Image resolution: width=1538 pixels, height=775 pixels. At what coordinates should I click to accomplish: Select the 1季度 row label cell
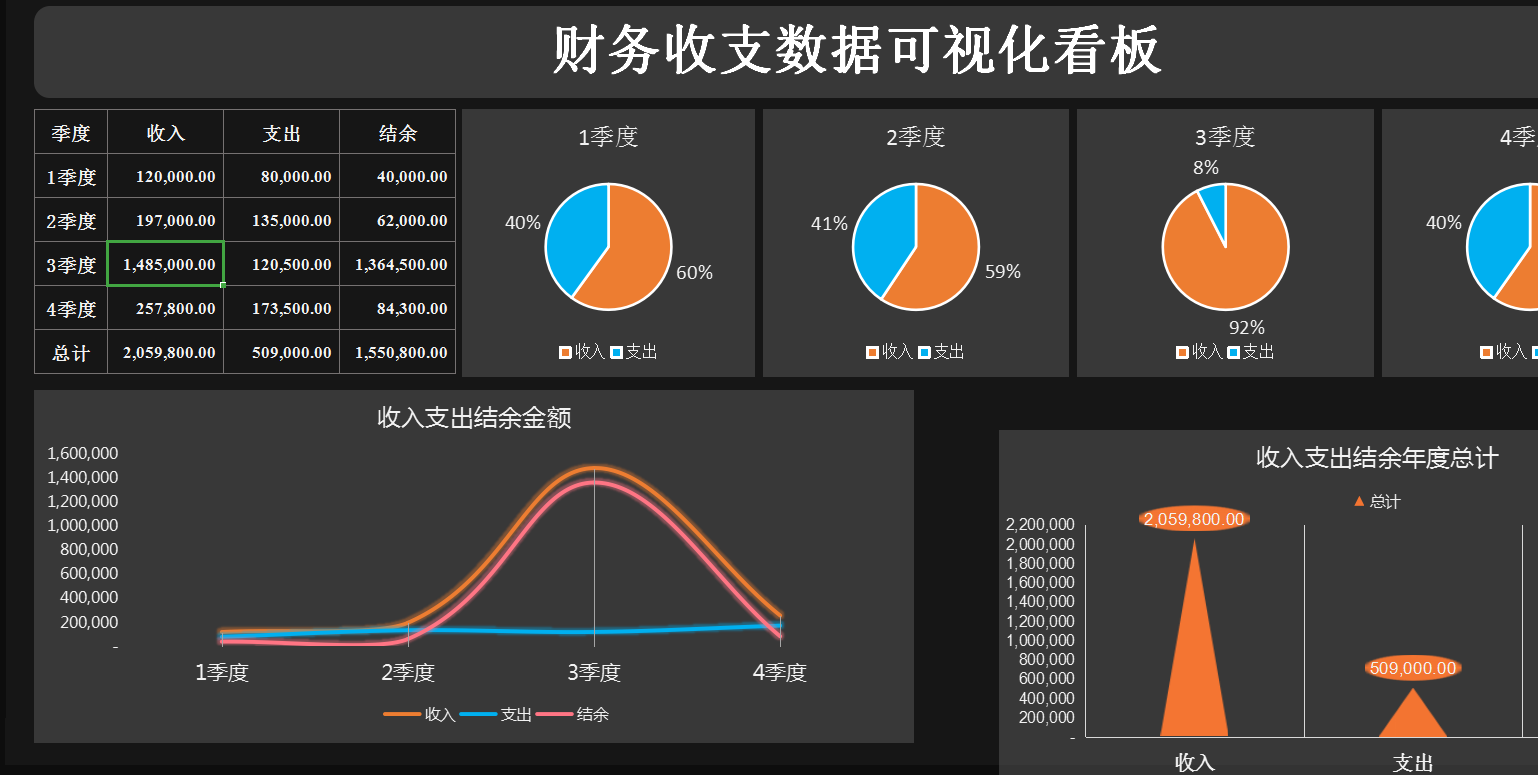(71, 176)
